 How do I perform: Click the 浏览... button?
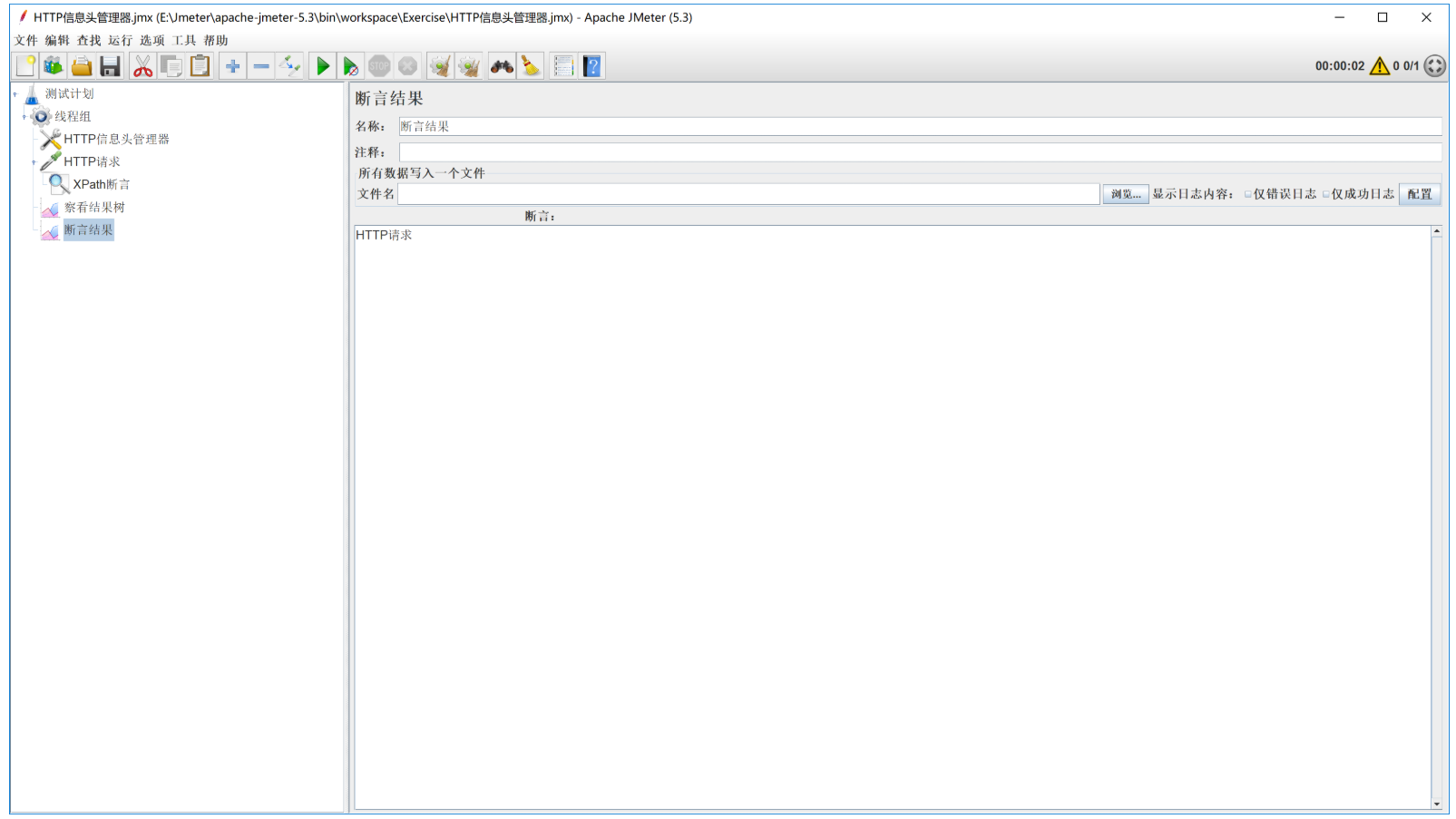[1125, 193]
